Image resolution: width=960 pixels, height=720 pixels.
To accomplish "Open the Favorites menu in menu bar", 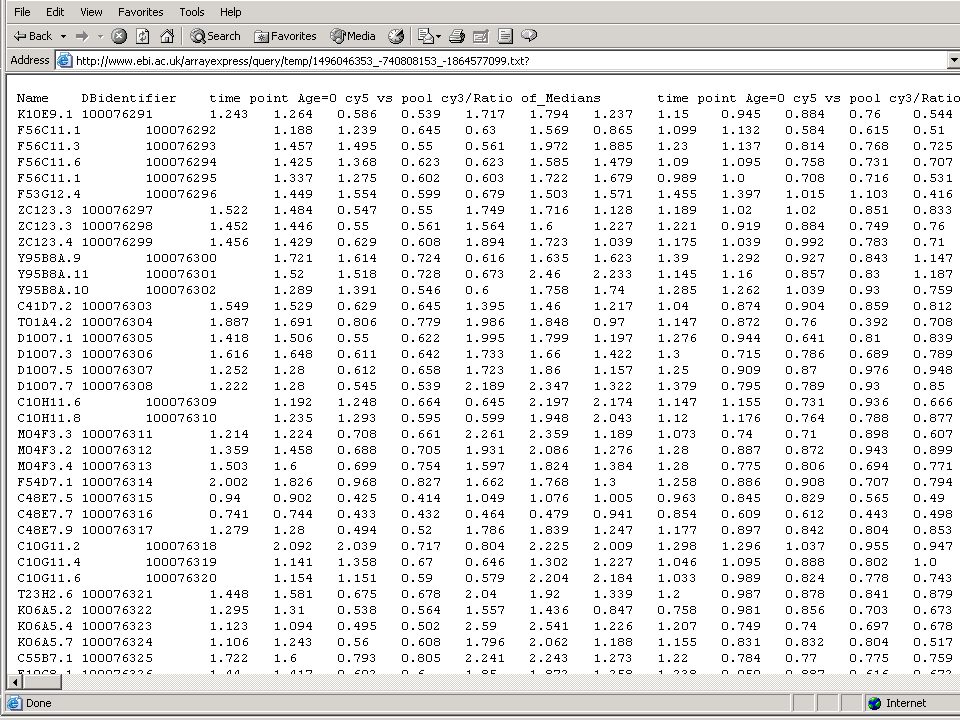I will [x=141, y=12].
